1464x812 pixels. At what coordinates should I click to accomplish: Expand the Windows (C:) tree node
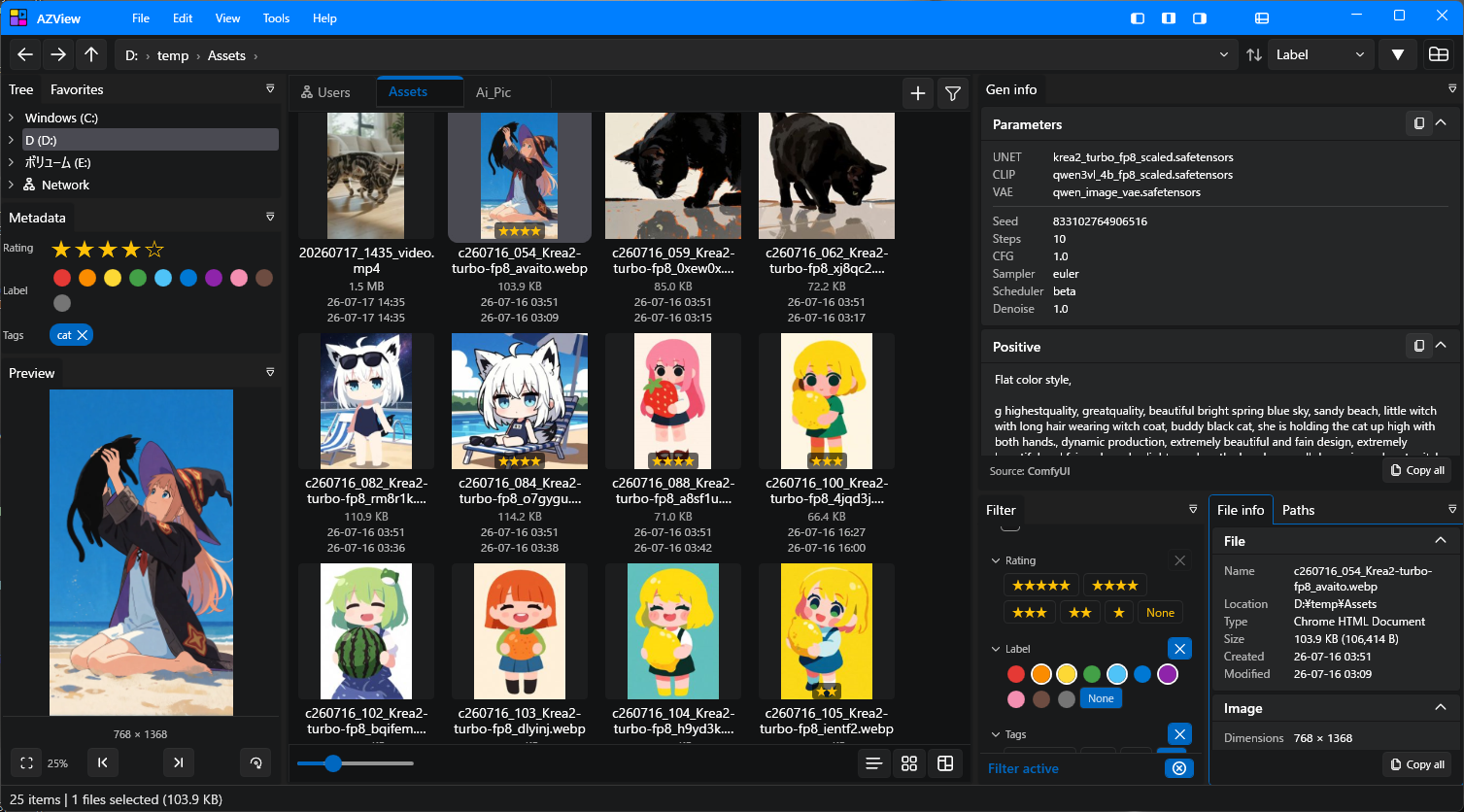click(x=11, y=118)
